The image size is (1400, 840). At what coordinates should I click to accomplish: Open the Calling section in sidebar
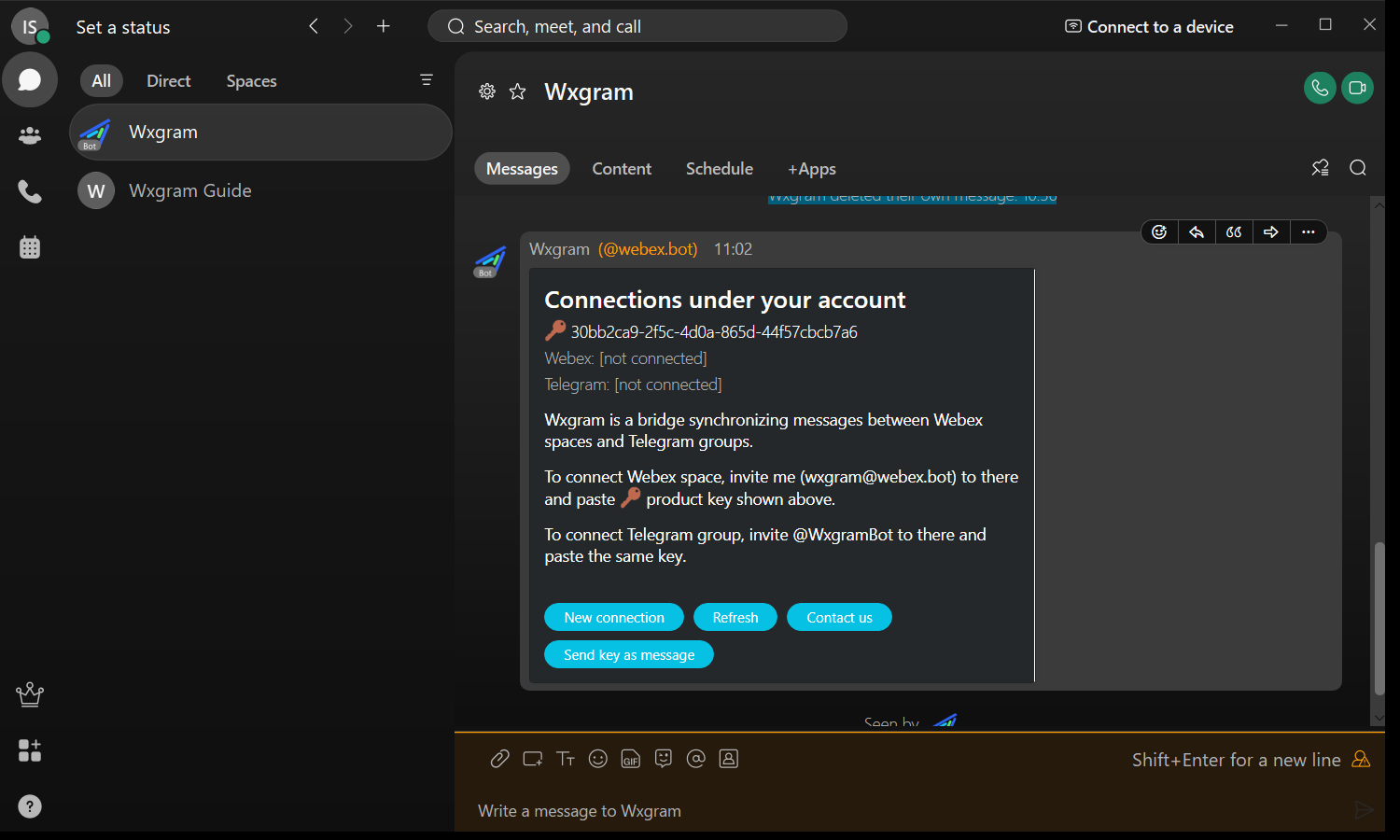click(x=30, y=192)
